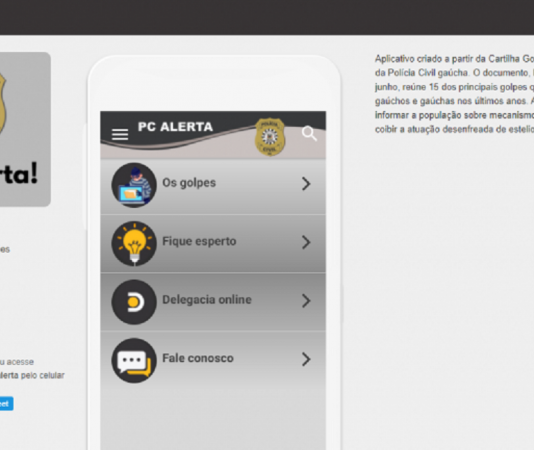Click the Delegacia online D logo icon

[x=134, y=302]
